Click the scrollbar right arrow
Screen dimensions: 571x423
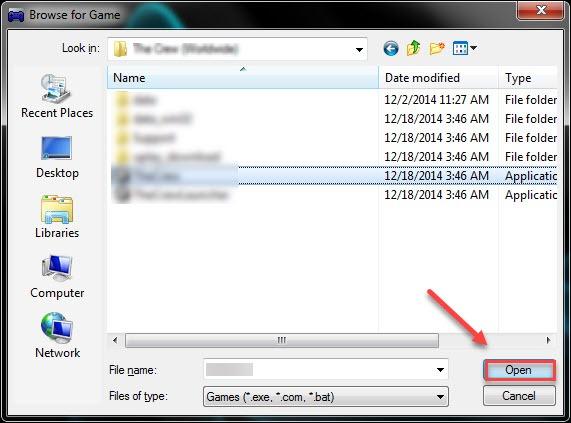548,340
